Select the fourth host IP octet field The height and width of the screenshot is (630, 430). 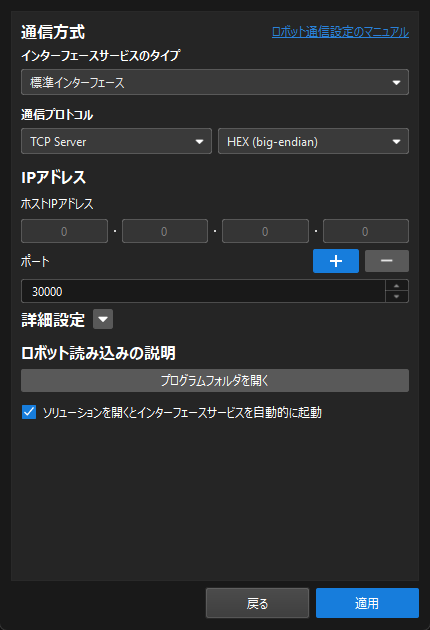click(366, 231)
